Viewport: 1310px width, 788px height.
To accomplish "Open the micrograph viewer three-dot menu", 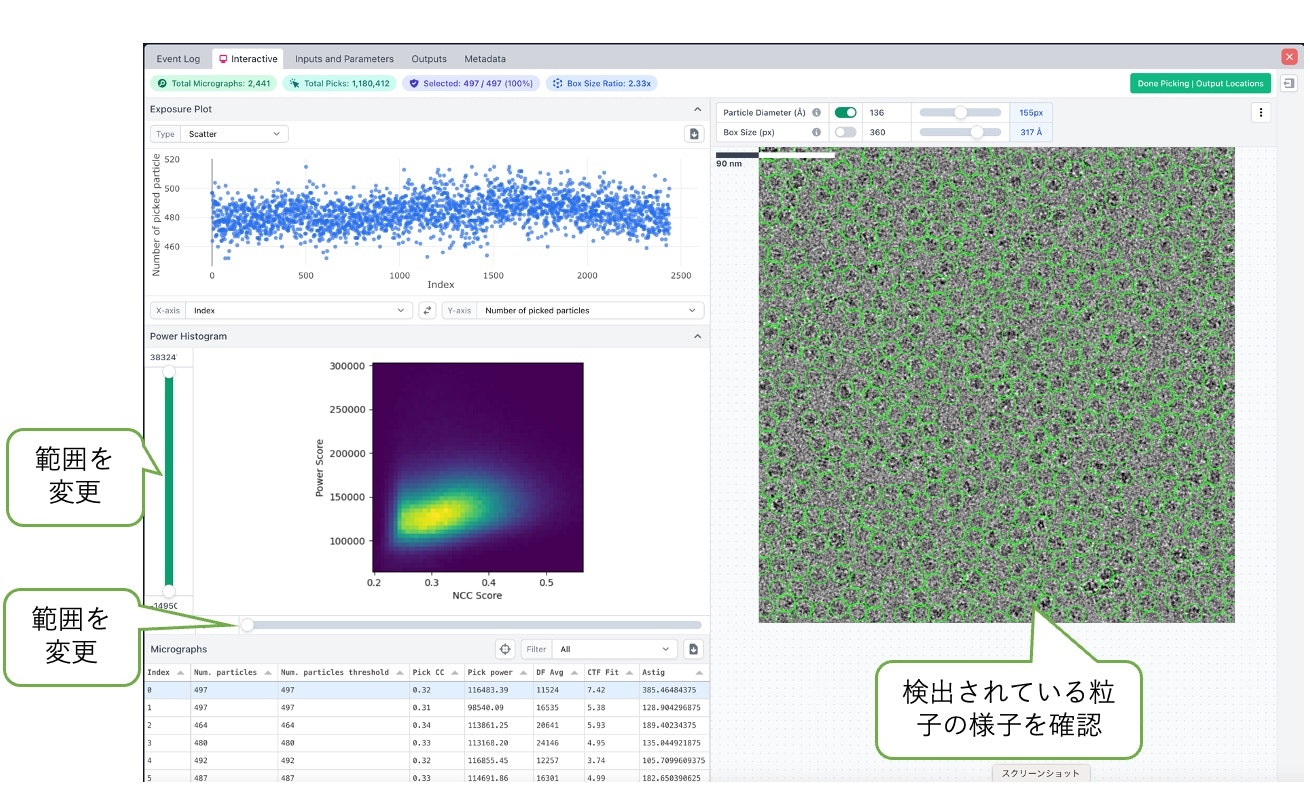I will pyautogui.click(x=1261, y=113).
